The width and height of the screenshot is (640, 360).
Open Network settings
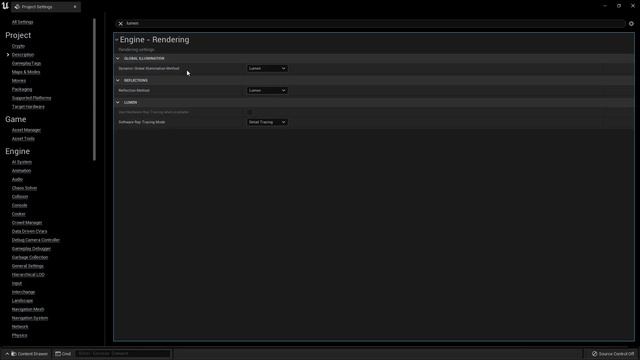tap(20, 327)
